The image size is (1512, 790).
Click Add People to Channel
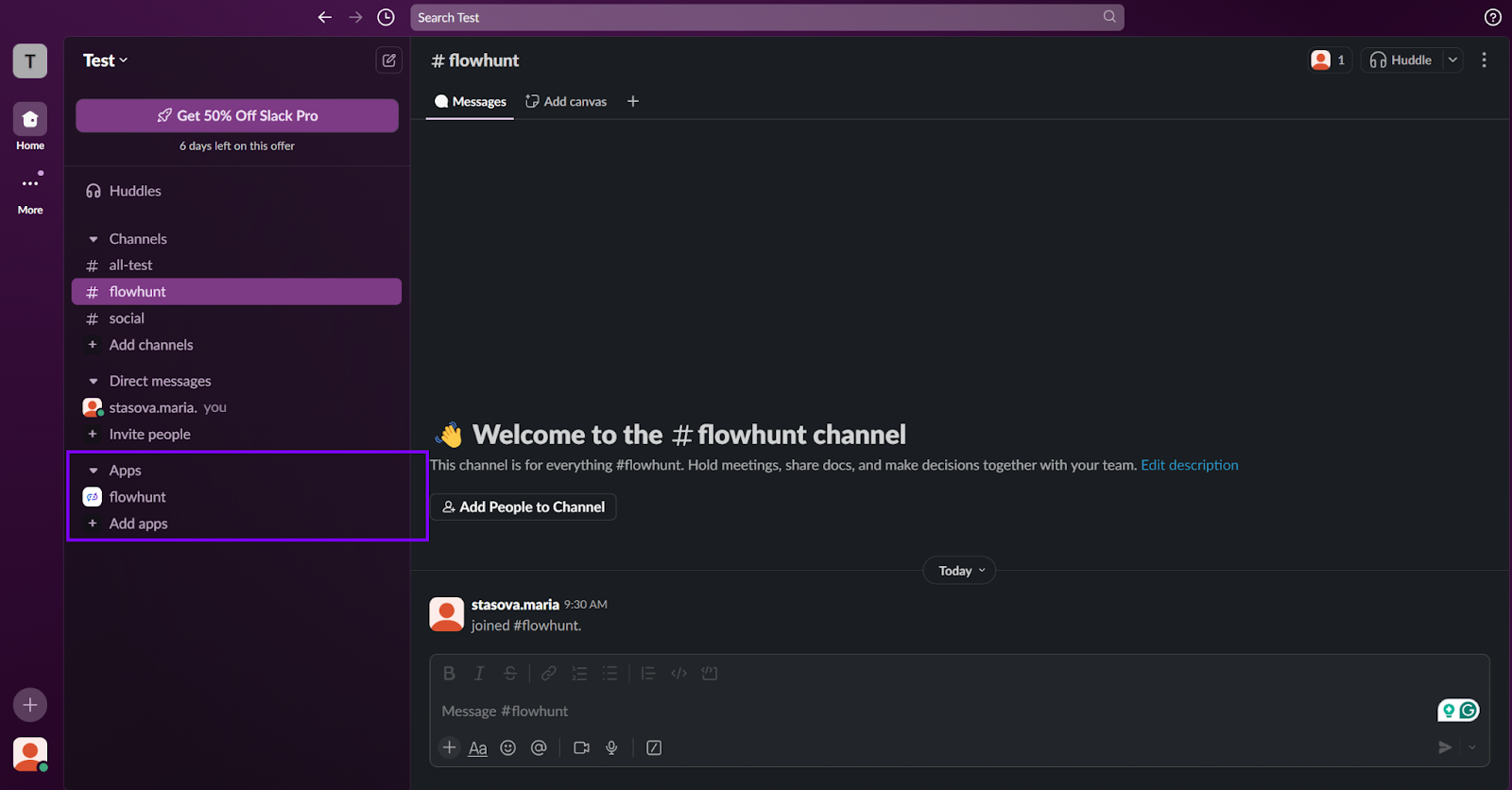click(524, 507)
